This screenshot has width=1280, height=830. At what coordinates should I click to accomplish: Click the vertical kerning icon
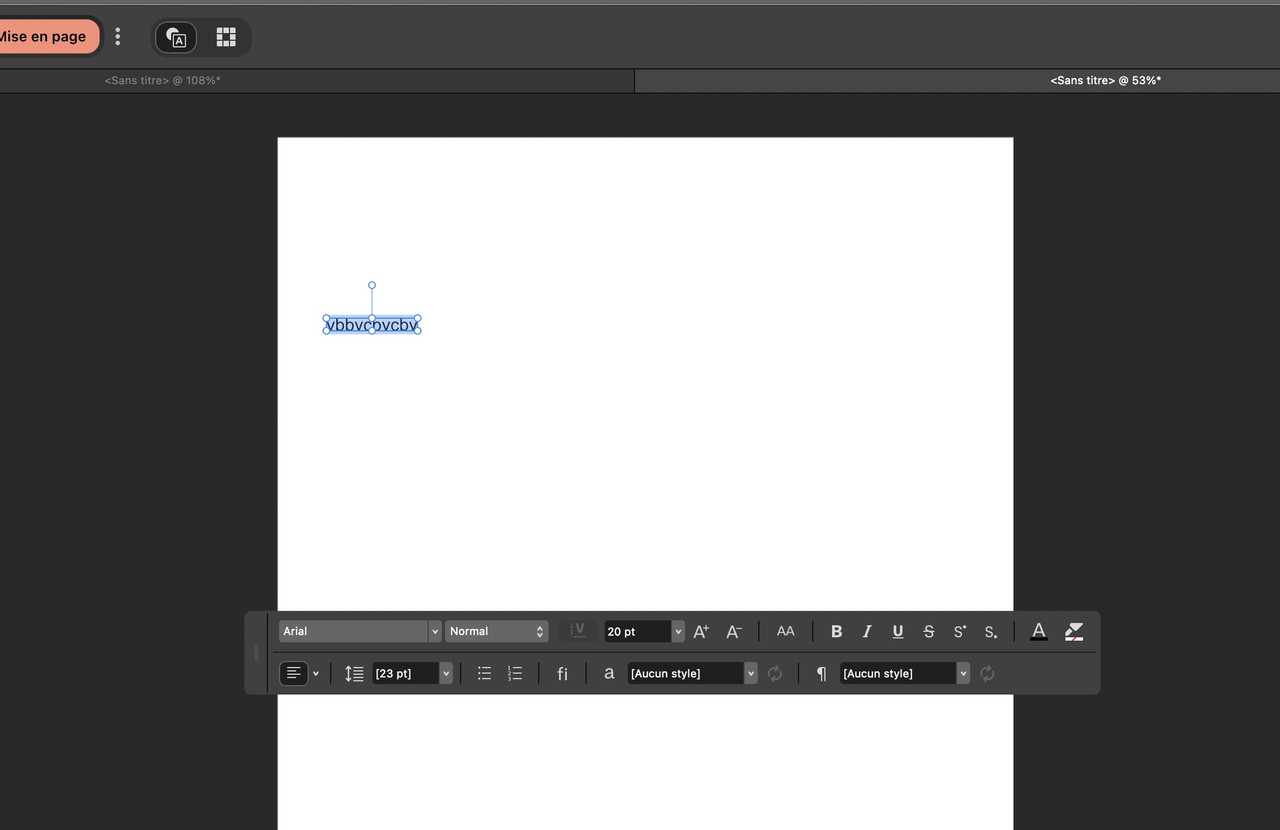577,631
